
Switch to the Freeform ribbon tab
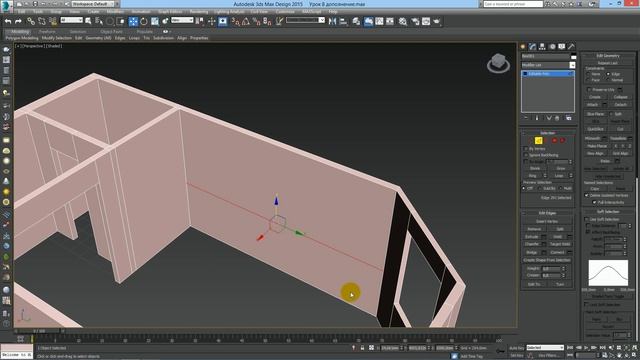click(x=47, y=31)
